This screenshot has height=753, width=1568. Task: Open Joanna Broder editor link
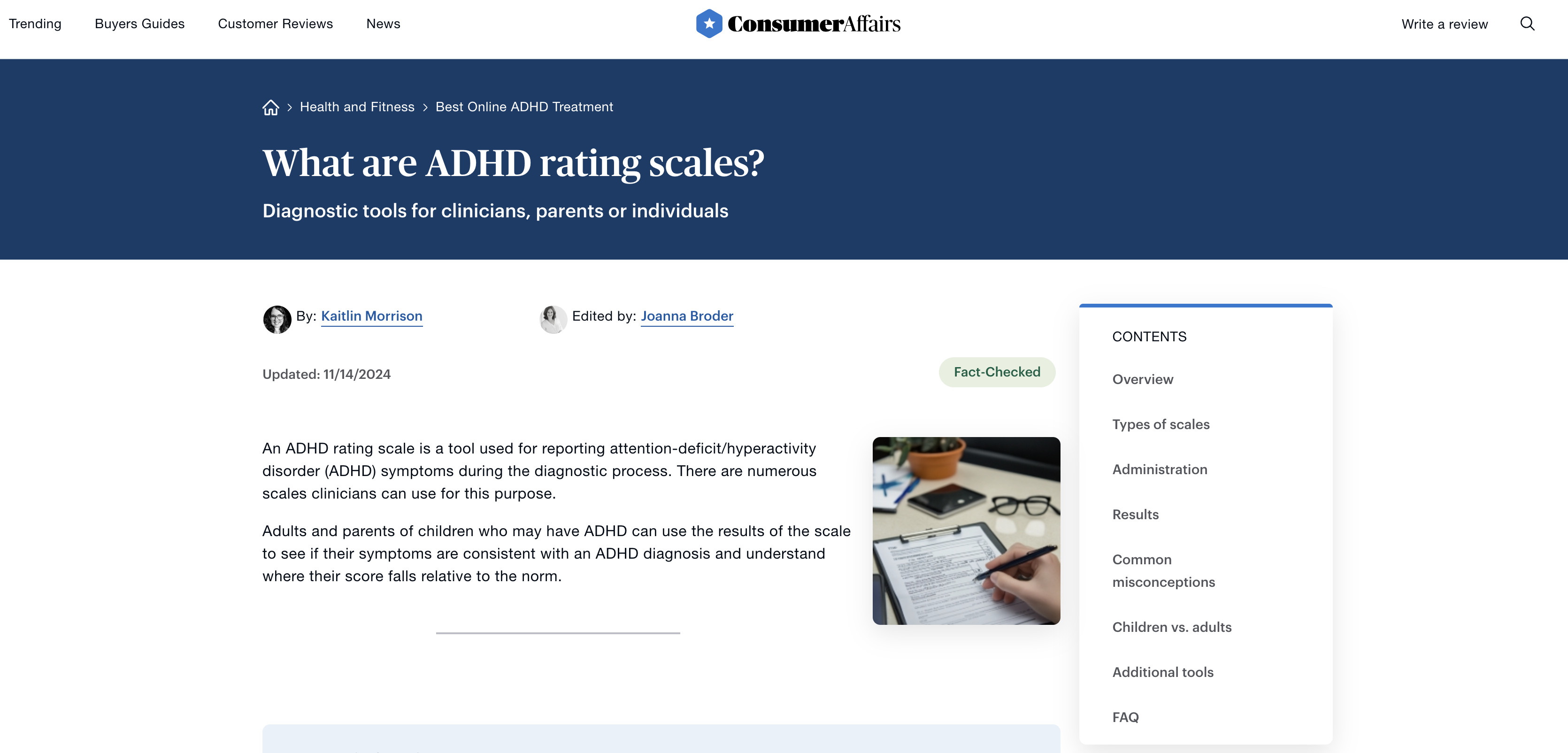[687, 316]
